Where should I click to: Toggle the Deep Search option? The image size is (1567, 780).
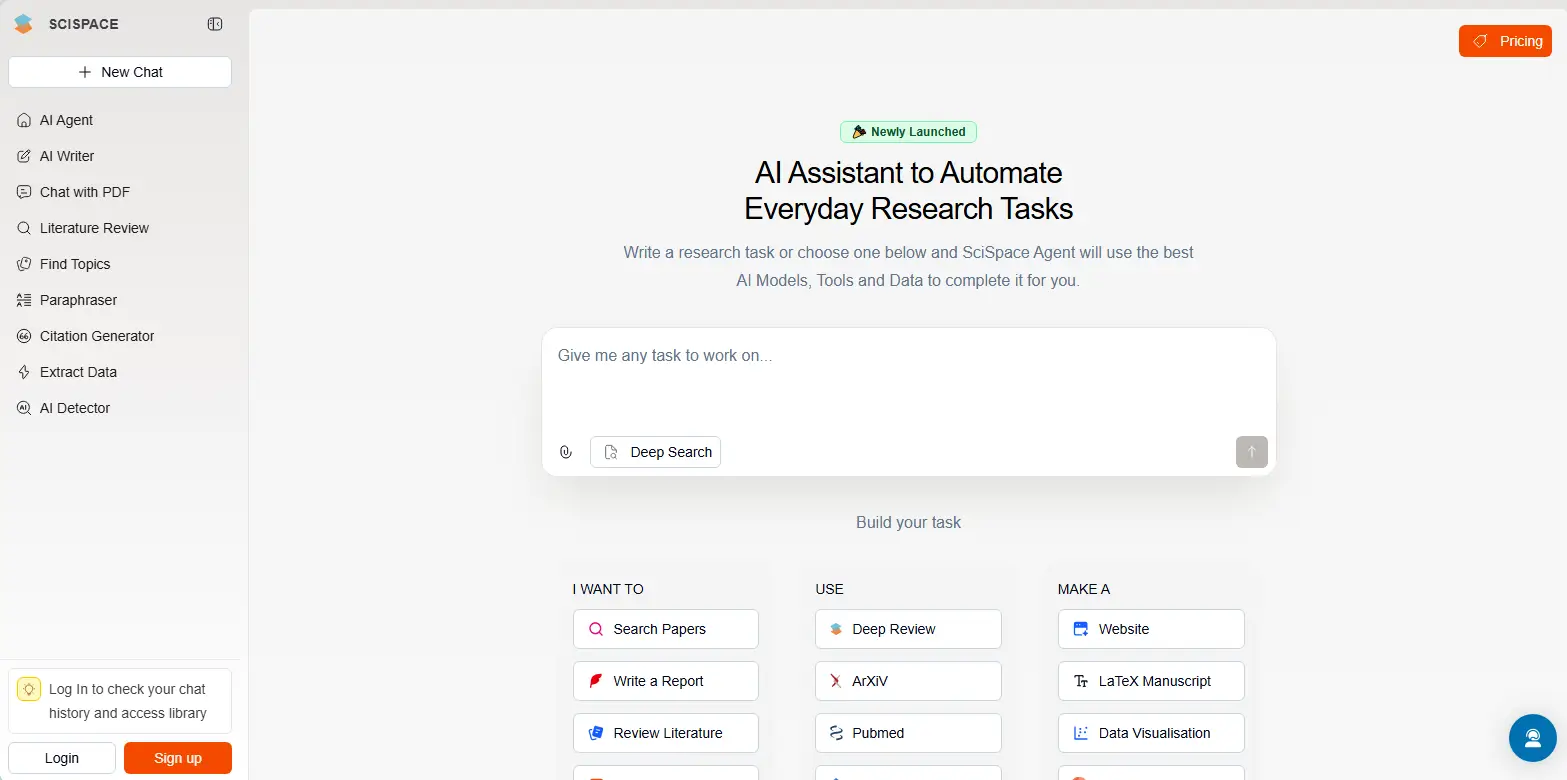pos(655,452)
